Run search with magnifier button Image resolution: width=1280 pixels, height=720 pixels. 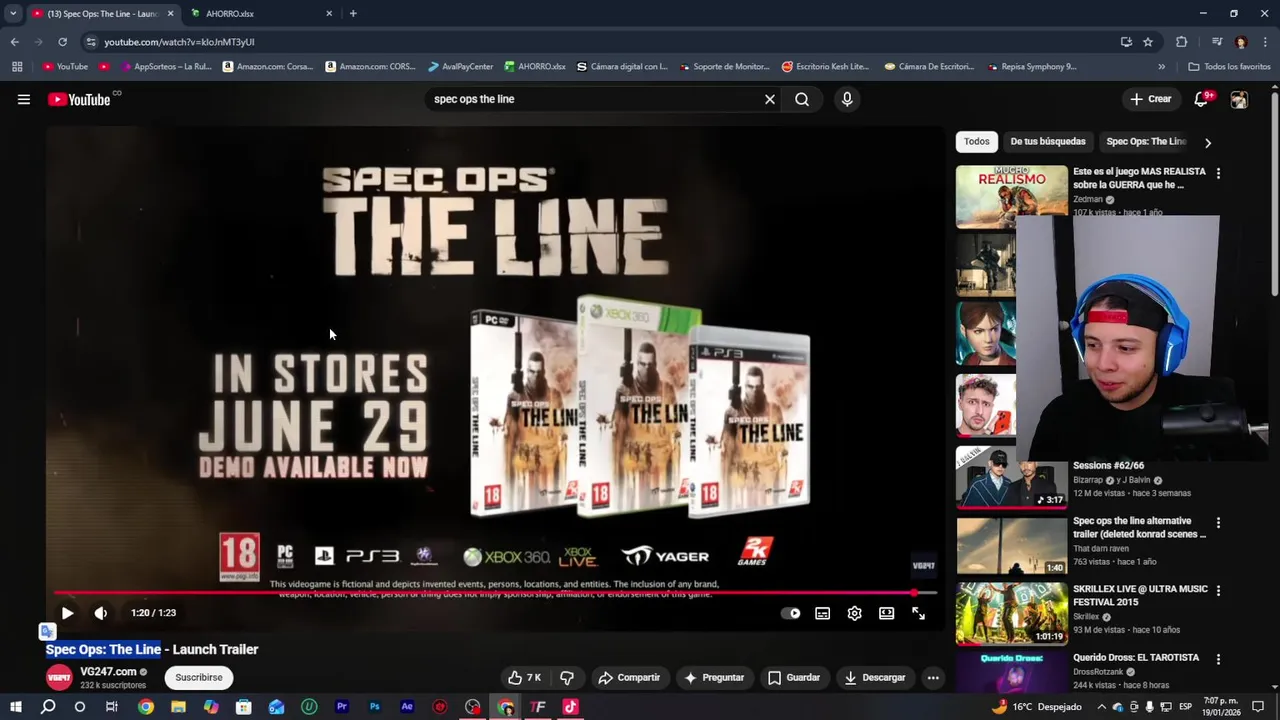coord(802,99)
